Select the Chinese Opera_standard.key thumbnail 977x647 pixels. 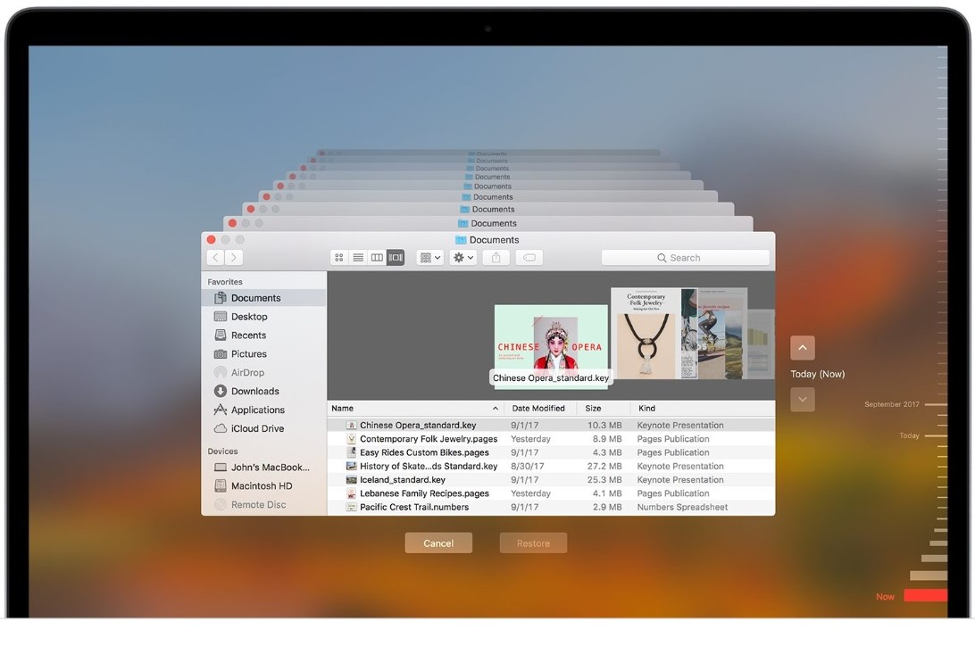coord(551,340)
